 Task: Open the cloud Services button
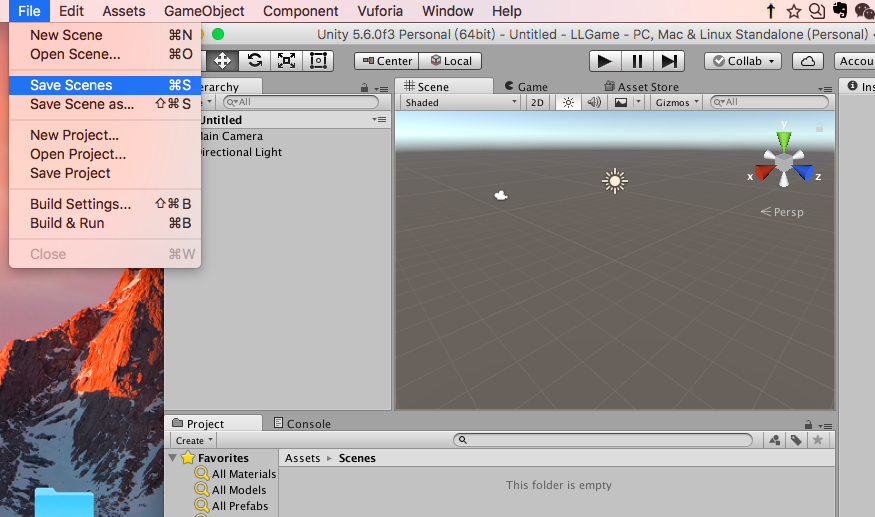(x=807, y=61)
